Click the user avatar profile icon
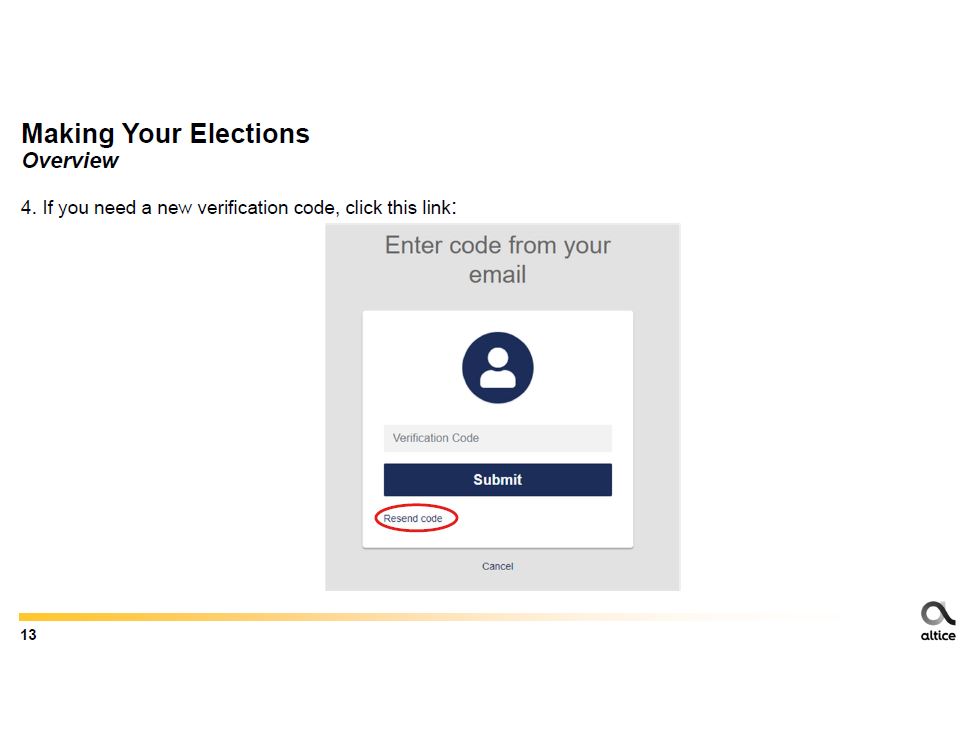The image size is (975, 748). pyautogui.click(x=497, y=368)
